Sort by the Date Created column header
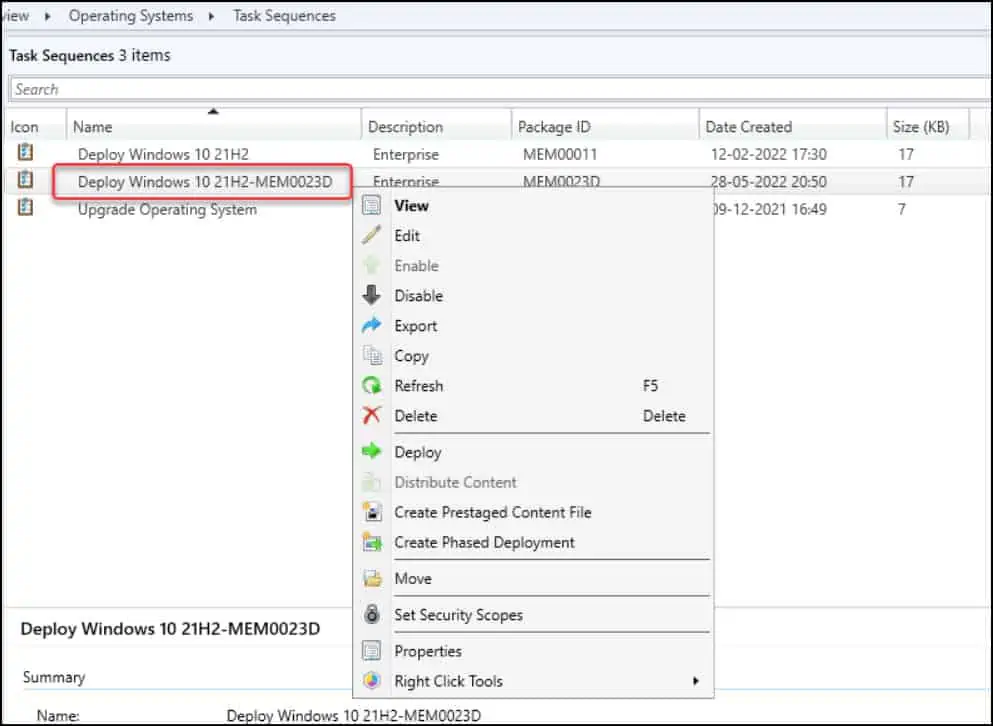The width and height of the screenshot is (993, 726). point(793,127)
